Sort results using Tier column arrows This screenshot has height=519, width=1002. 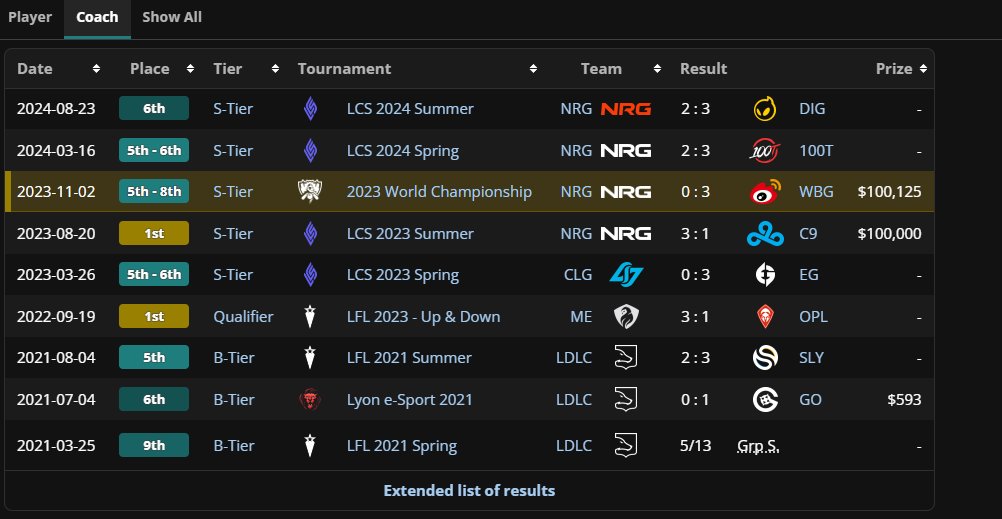pyautogui.click(x=275, y=69)
